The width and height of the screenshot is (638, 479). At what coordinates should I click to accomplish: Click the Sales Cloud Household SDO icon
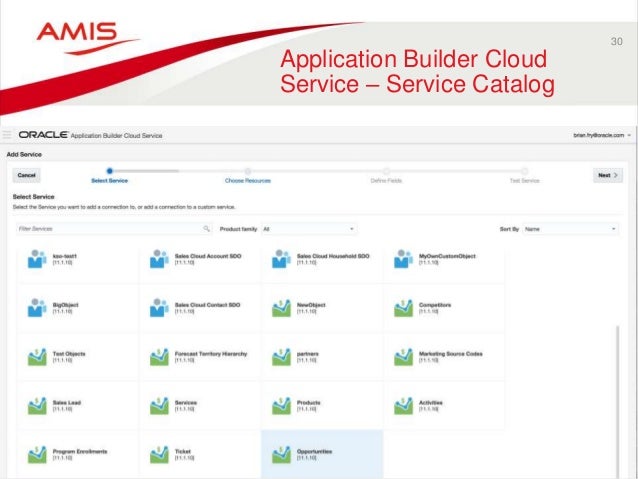coord(281,259)
